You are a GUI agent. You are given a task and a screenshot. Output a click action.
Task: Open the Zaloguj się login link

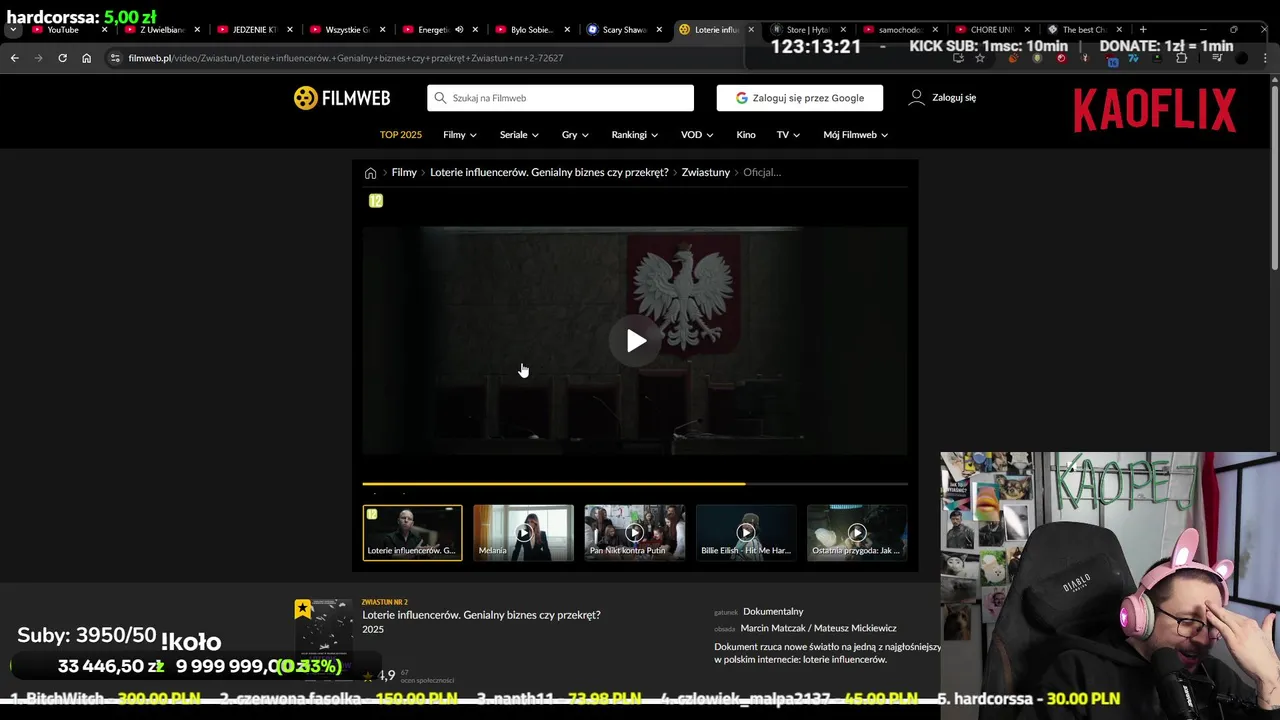pyautogui.click(x=942, y=98)
